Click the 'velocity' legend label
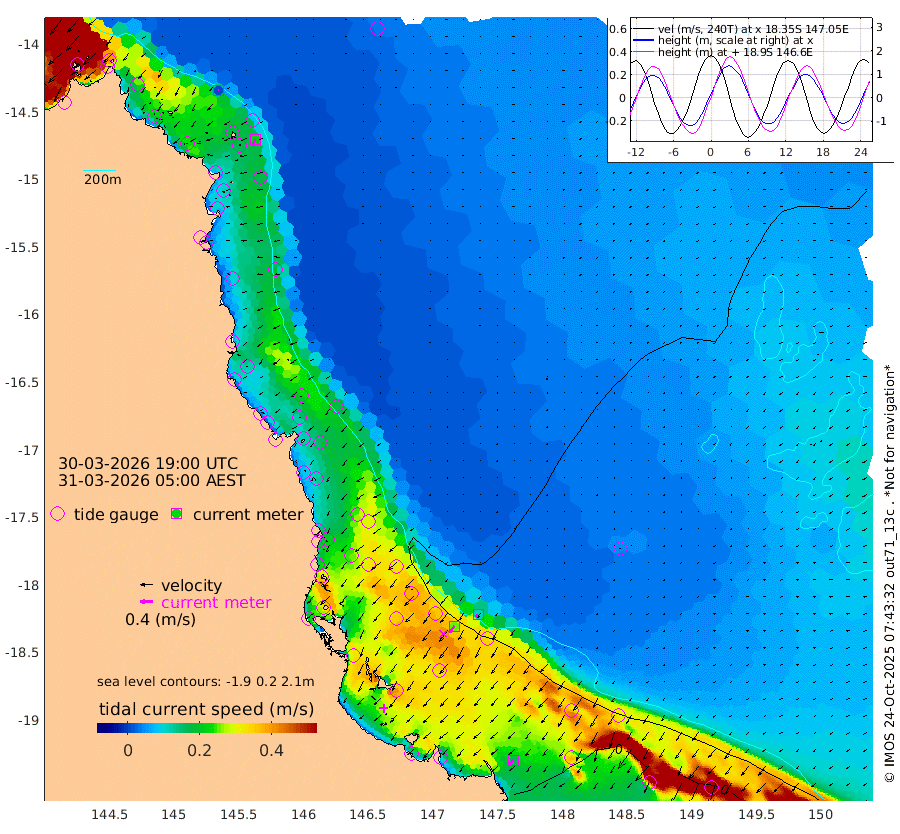This screenshot has height=834, width=900. [x=191, y=585]
